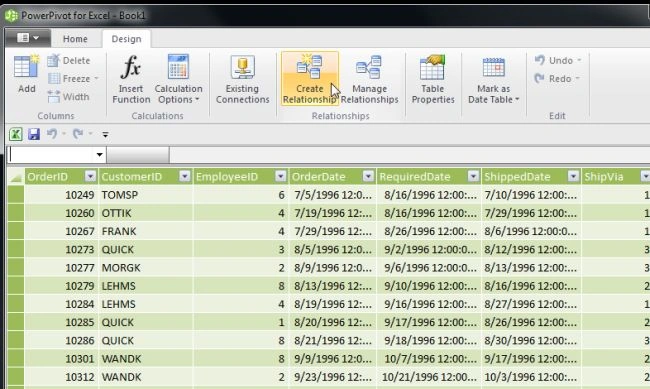
Task: Click the select-all table corner
Action: pyautogui.click(x=16, y=177)
